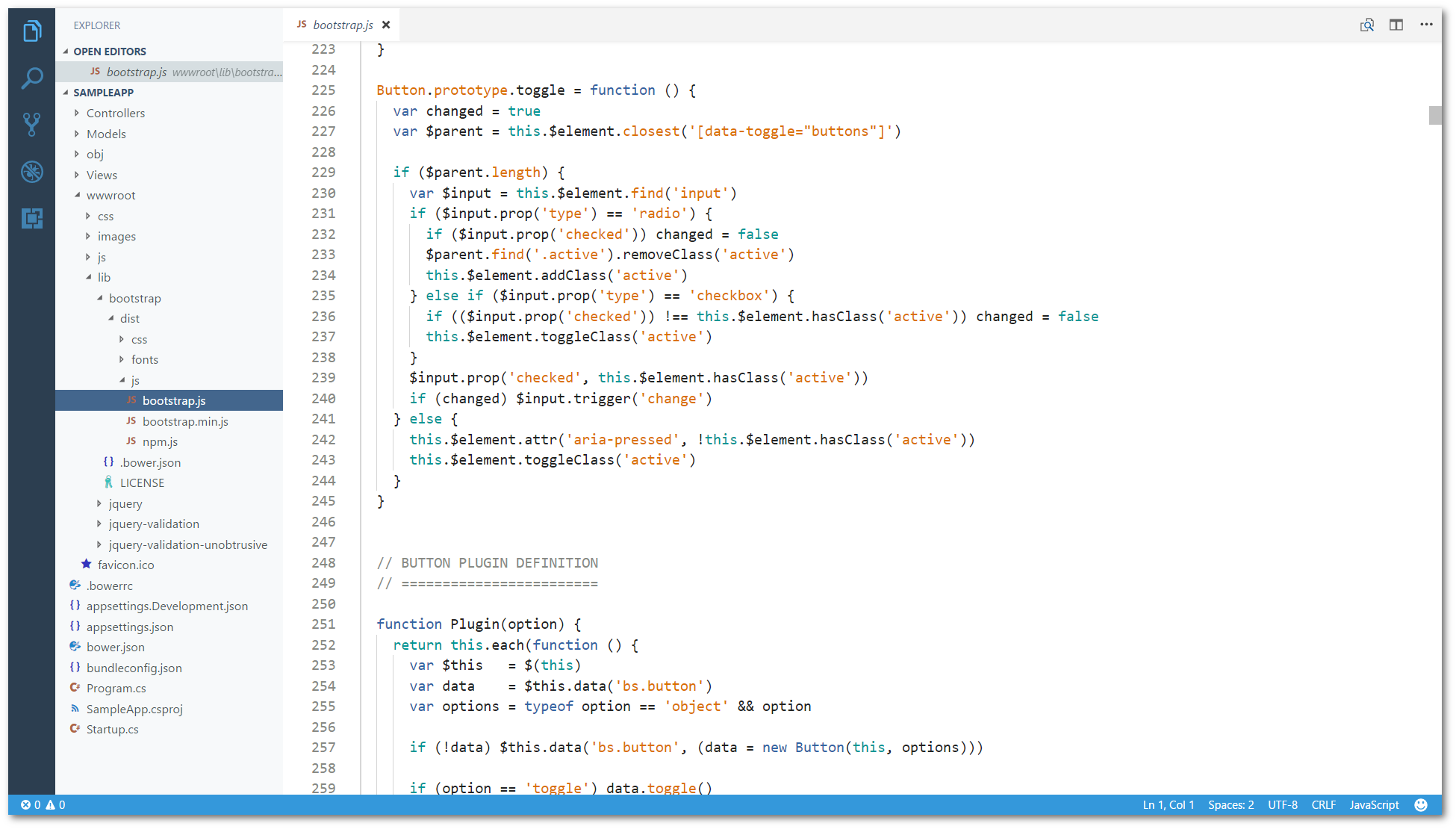Collapse the OPEN EDITORS section
Screen dimensions: 1456x829
(109, 52)
